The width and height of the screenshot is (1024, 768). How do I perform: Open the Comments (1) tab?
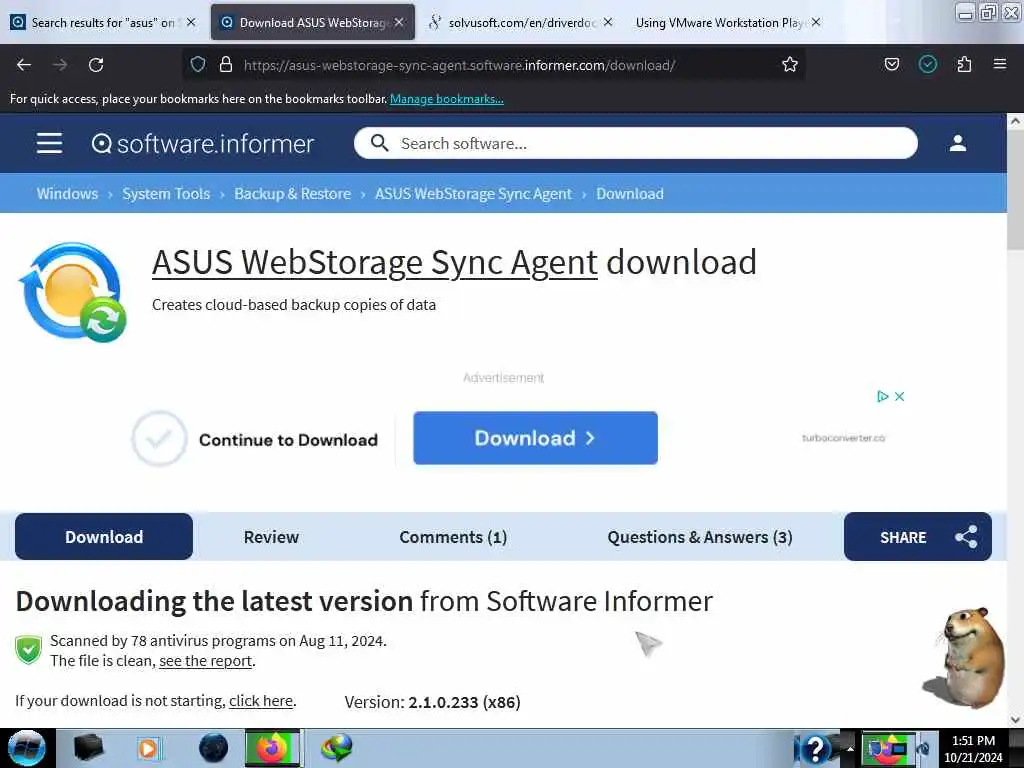point(453,537)
